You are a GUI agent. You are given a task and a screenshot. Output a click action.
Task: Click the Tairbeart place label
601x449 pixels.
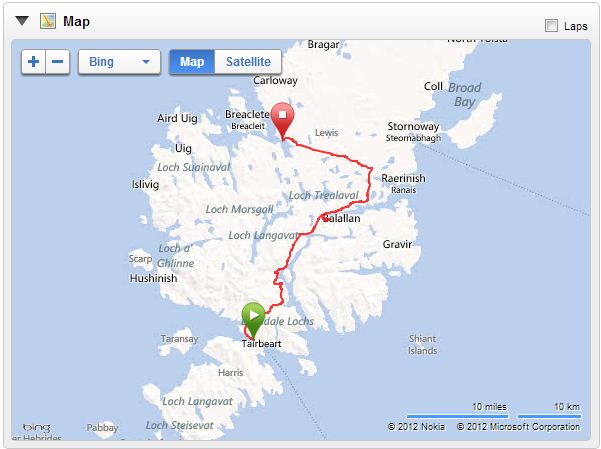[261, 344]
